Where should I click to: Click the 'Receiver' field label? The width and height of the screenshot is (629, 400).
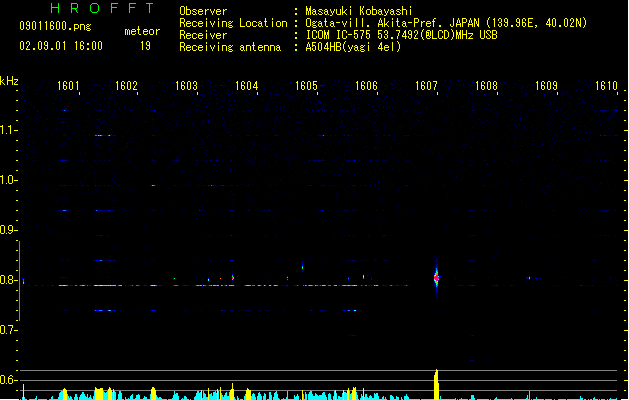[203, 35]
